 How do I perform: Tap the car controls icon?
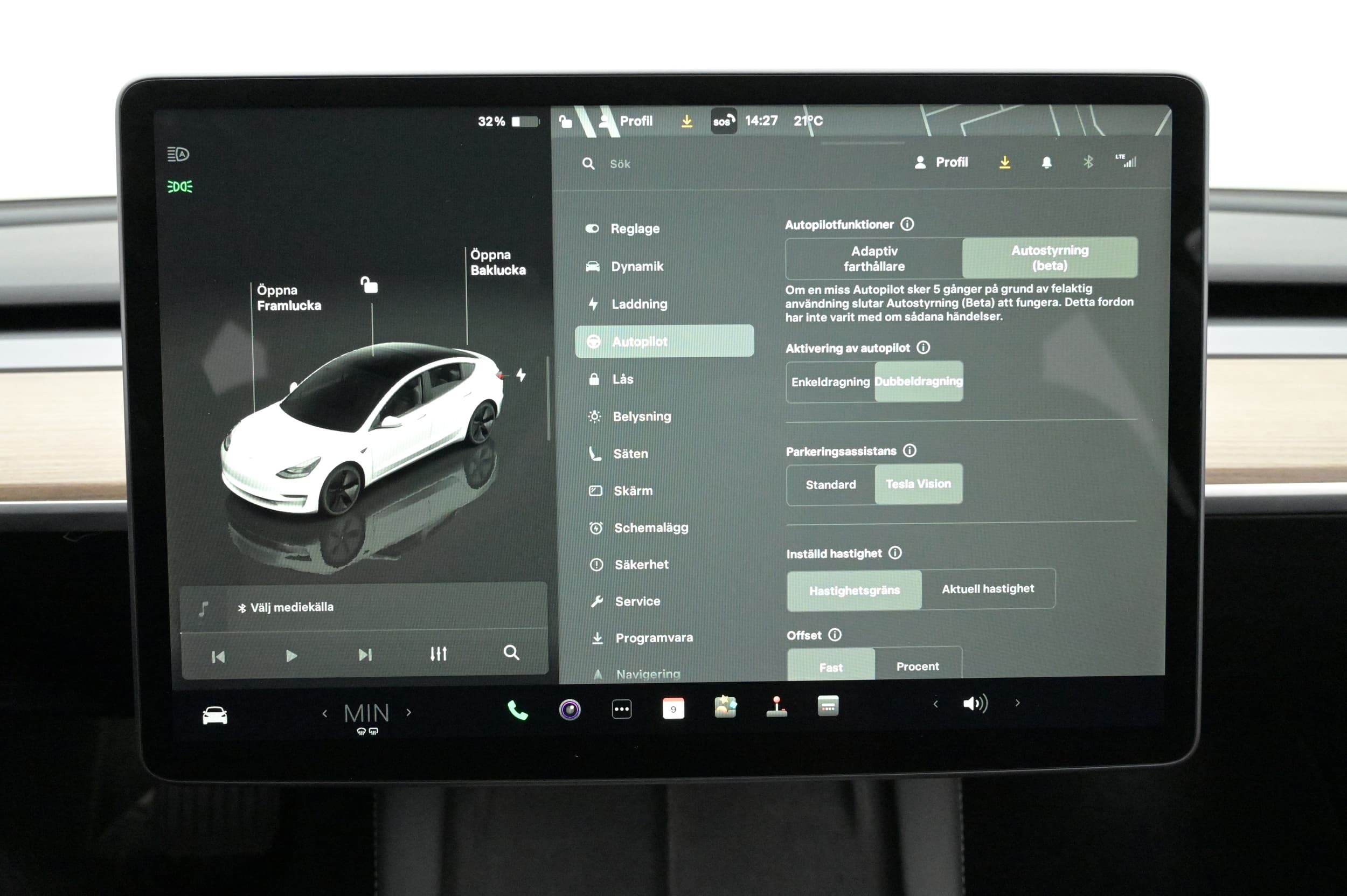(x=215, y=716)
